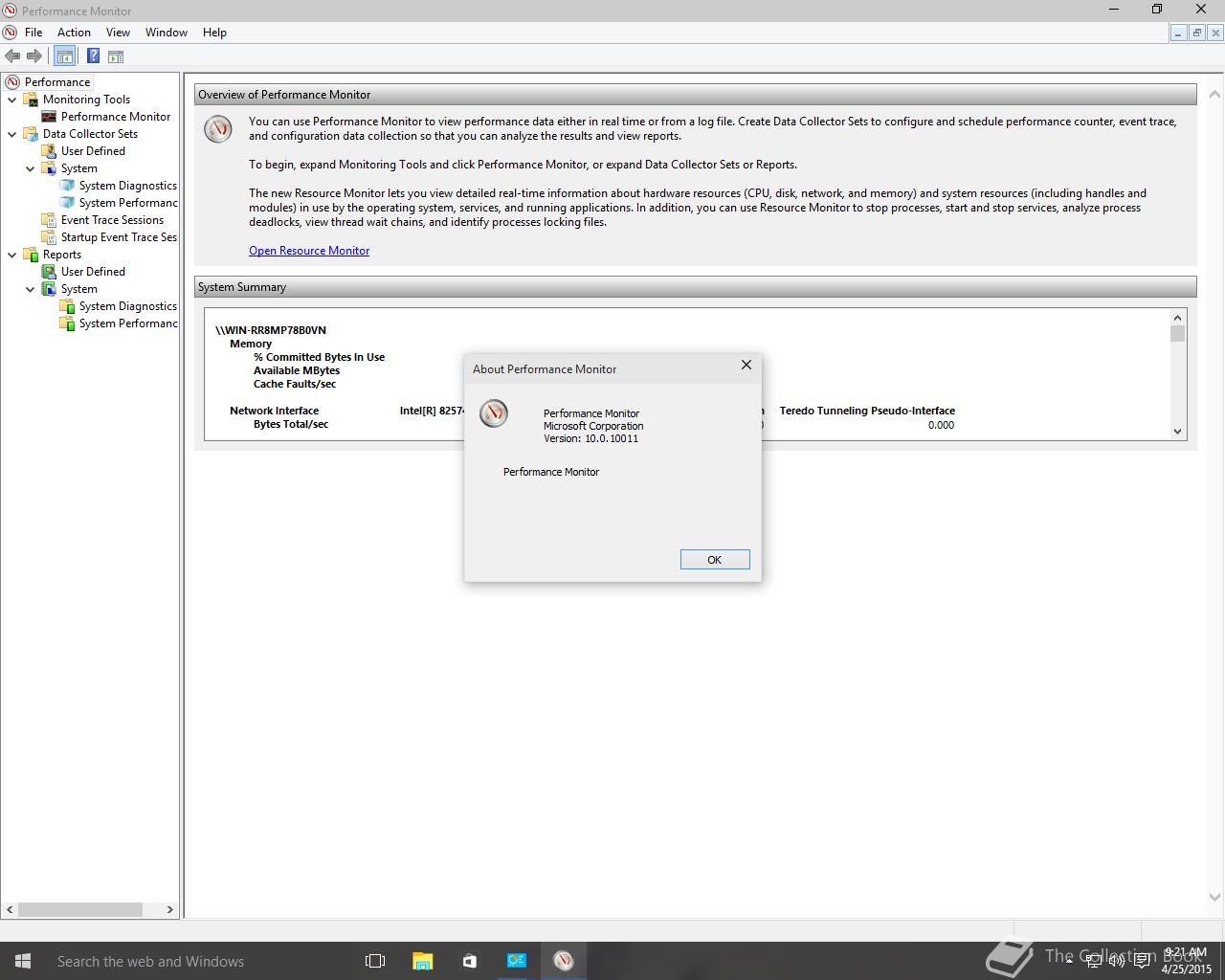Click the Performance root node icon

12,82
